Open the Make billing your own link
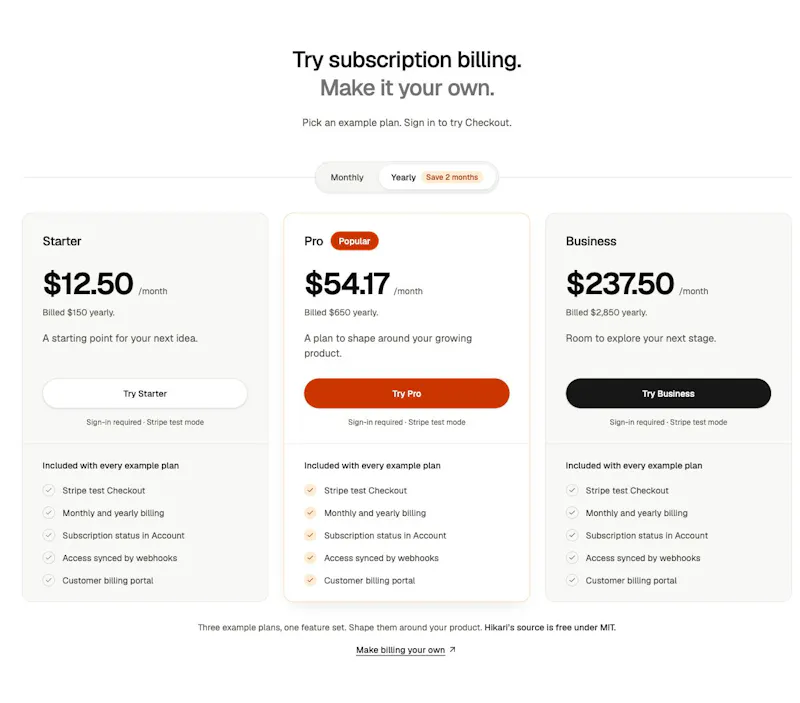The width and height of the screenshot is (800, 703). point(401,649)
